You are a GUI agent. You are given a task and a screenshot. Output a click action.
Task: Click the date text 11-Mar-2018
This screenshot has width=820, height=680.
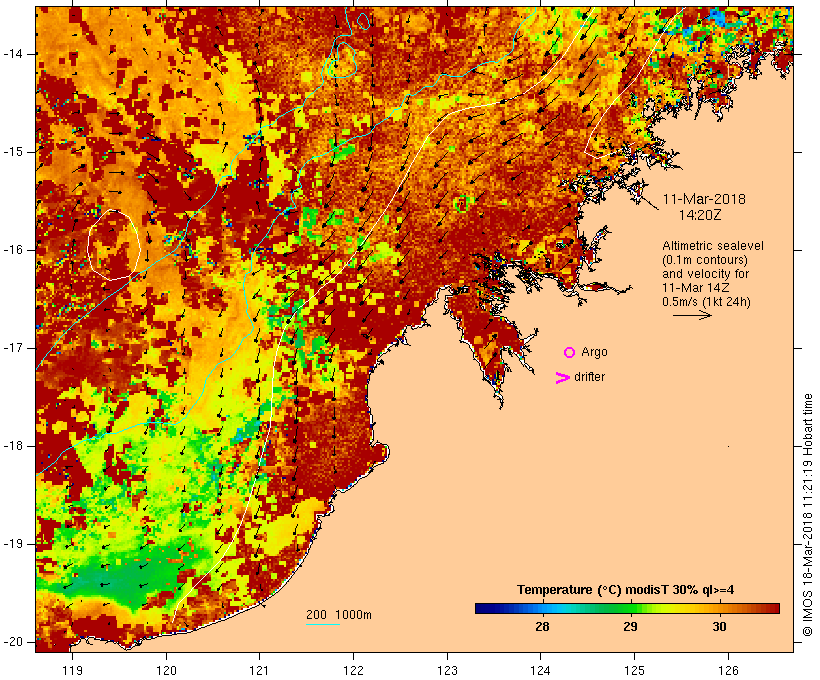704,199
